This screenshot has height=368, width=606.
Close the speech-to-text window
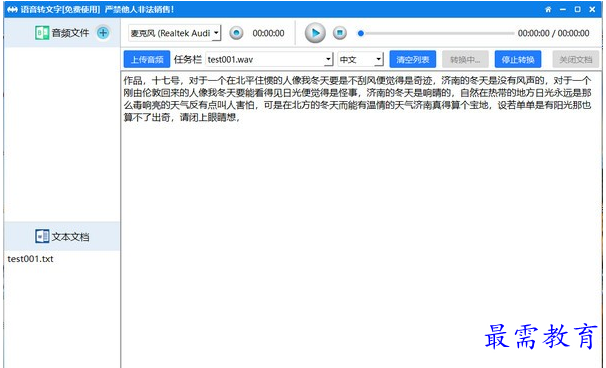[x=592, y=9]
